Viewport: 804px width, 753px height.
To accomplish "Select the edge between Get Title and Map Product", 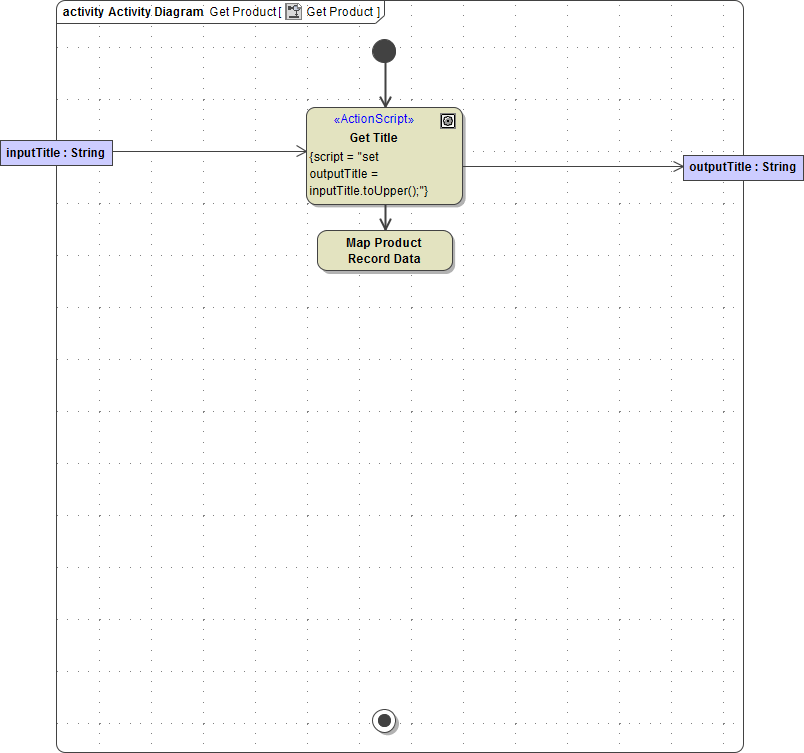I will click(x=384, y=217).
